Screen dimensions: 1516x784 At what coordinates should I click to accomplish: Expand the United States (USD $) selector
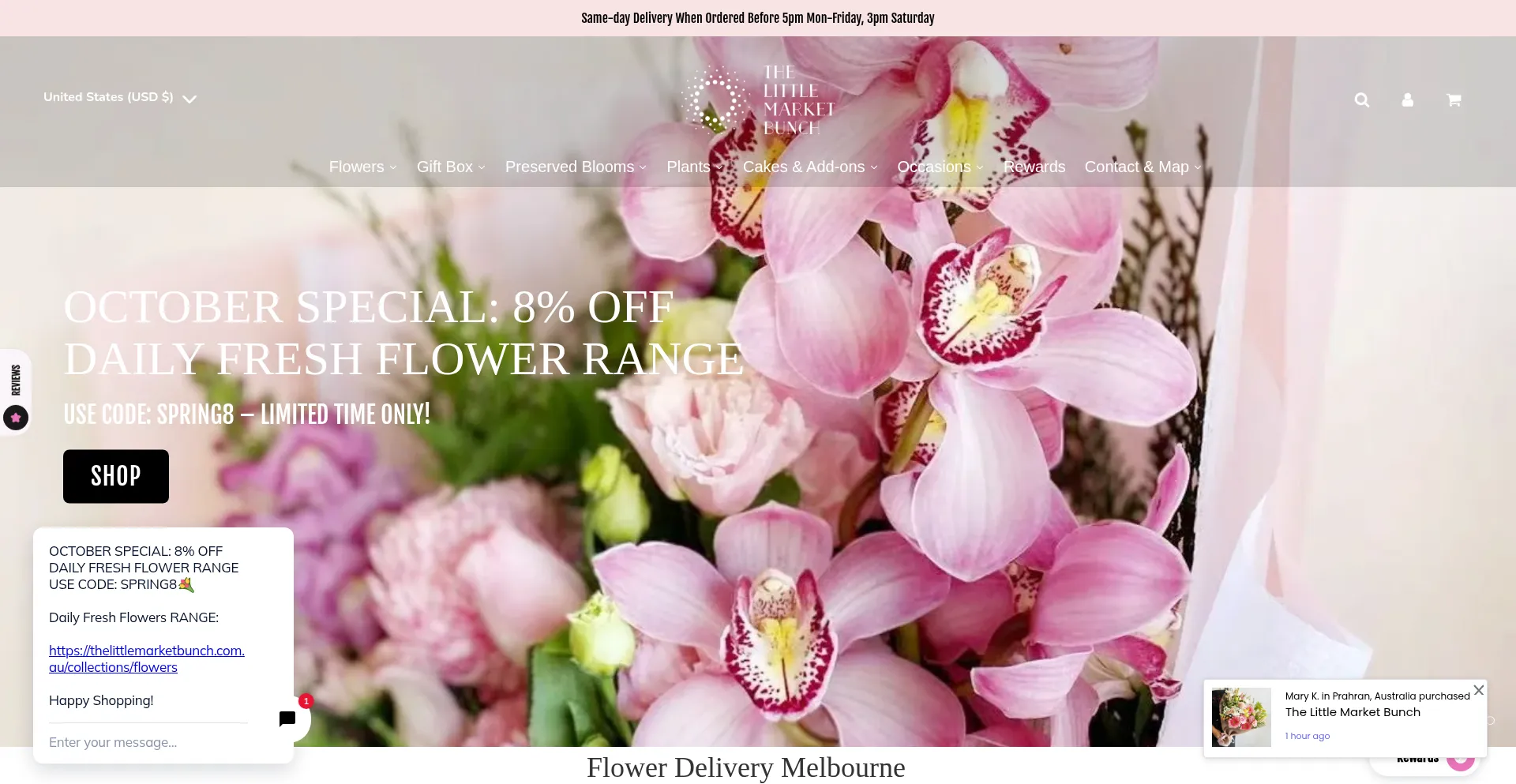click(x=119, y=98)
